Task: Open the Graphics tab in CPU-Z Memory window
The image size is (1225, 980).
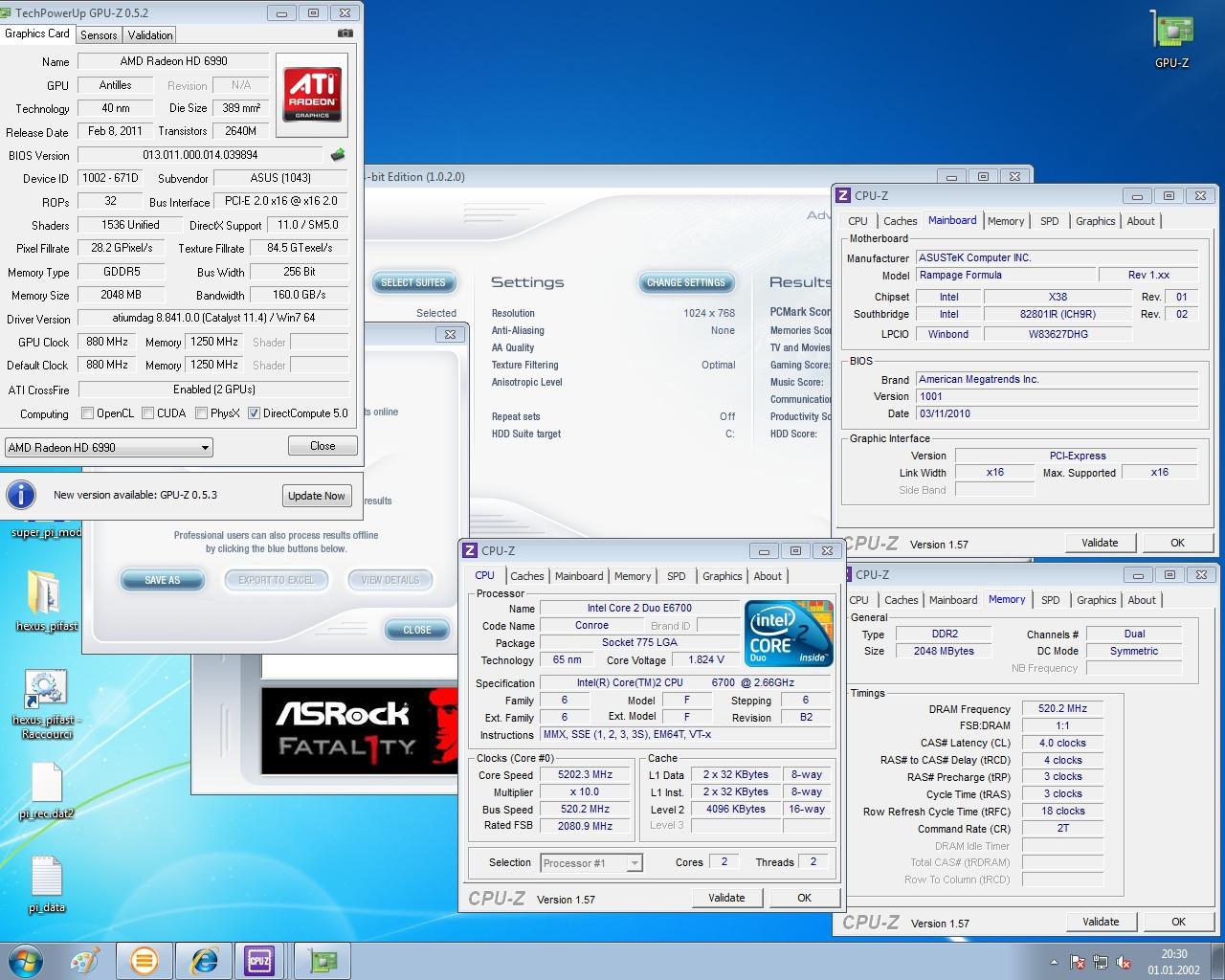Action: click(1096, 600)
